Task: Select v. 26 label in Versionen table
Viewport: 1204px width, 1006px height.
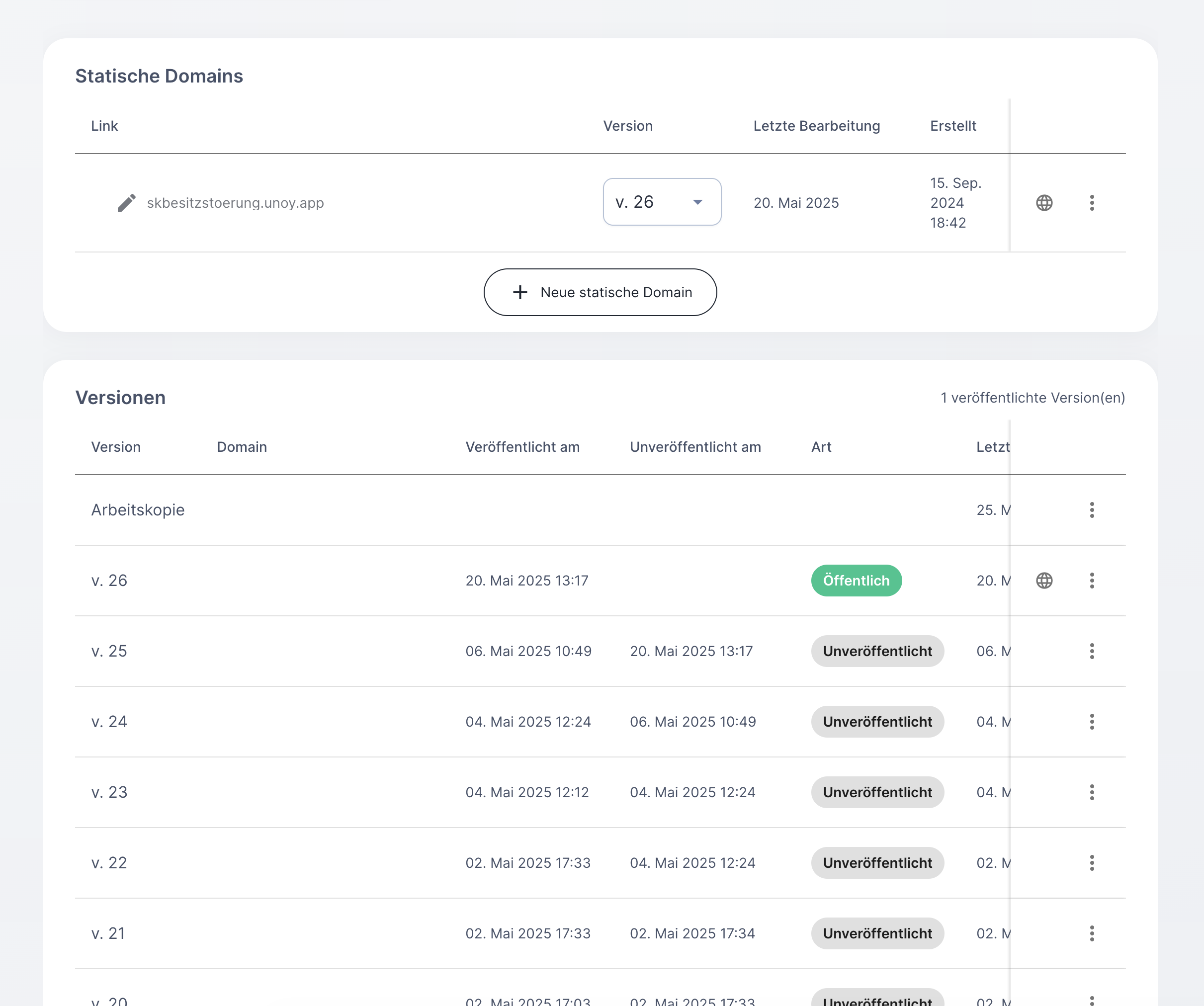Action: [109, 581]
